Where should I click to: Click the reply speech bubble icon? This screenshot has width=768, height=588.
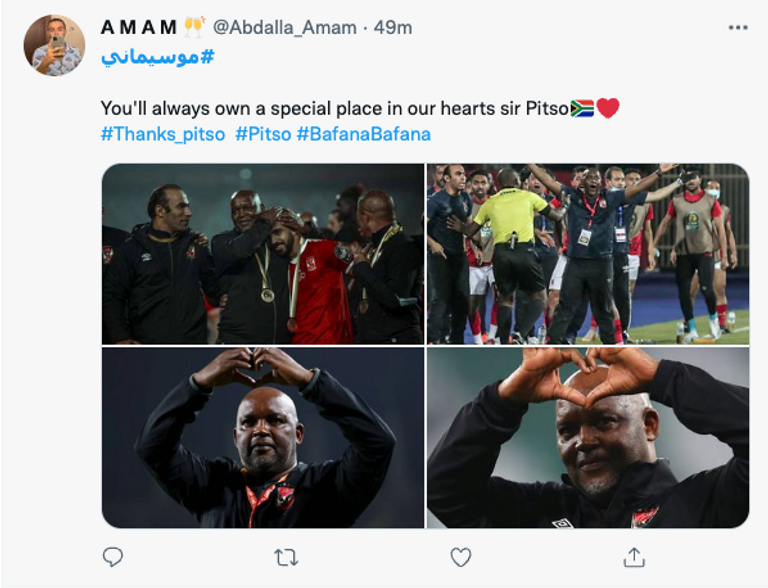[113, 556]
